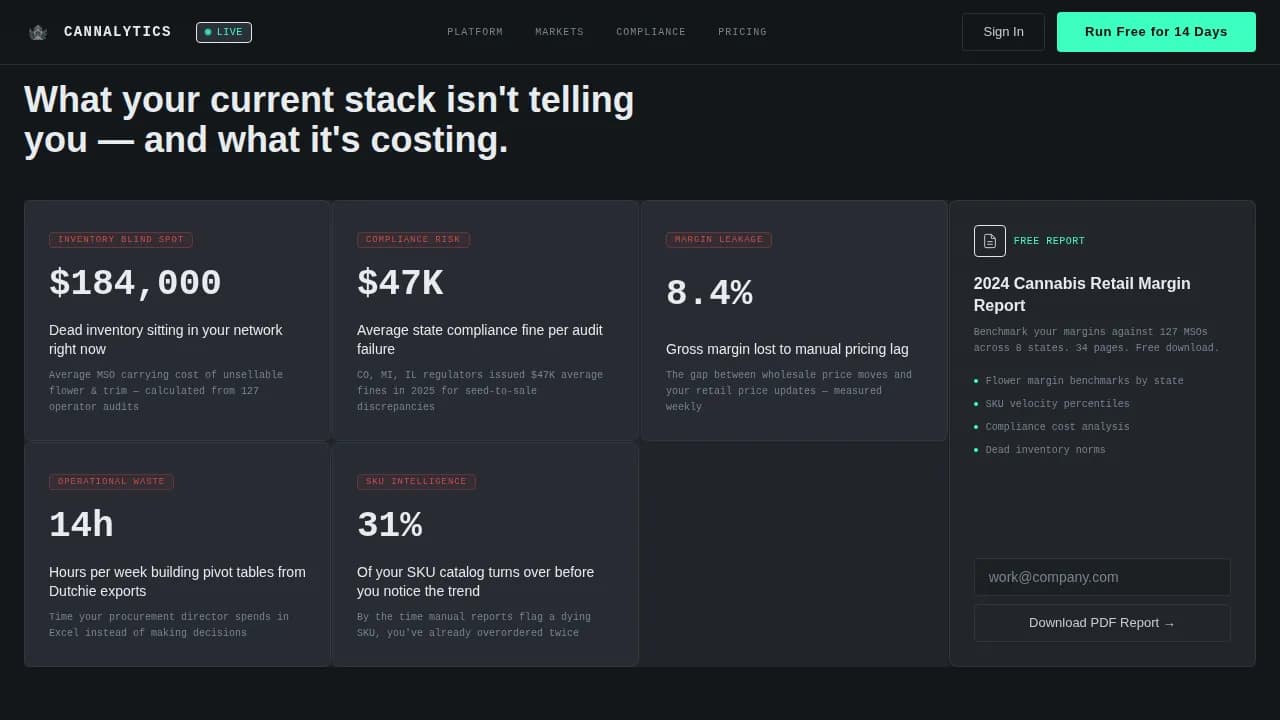Viewport: 1280px width, 720px height.
Task: Open the Markets nav menu
Action: pyautogui.click(x=559, y=32)
